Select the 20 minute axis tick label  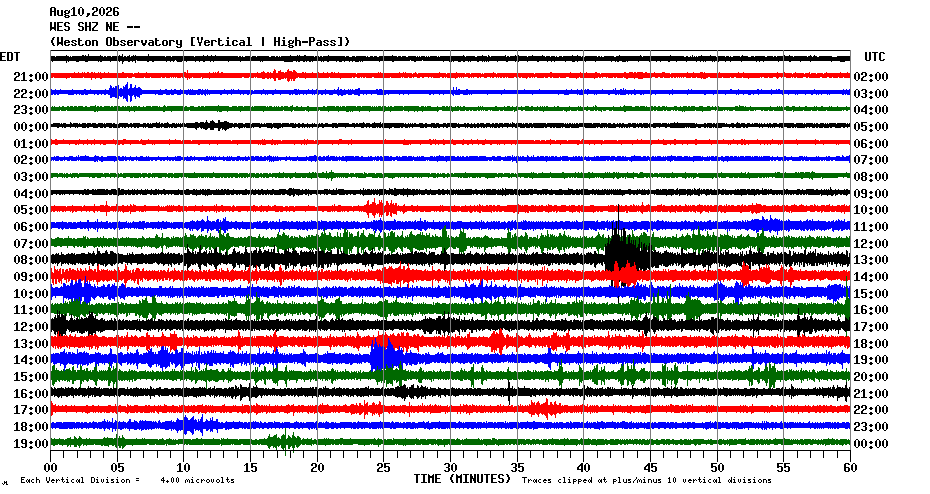(x=317, y=468)
